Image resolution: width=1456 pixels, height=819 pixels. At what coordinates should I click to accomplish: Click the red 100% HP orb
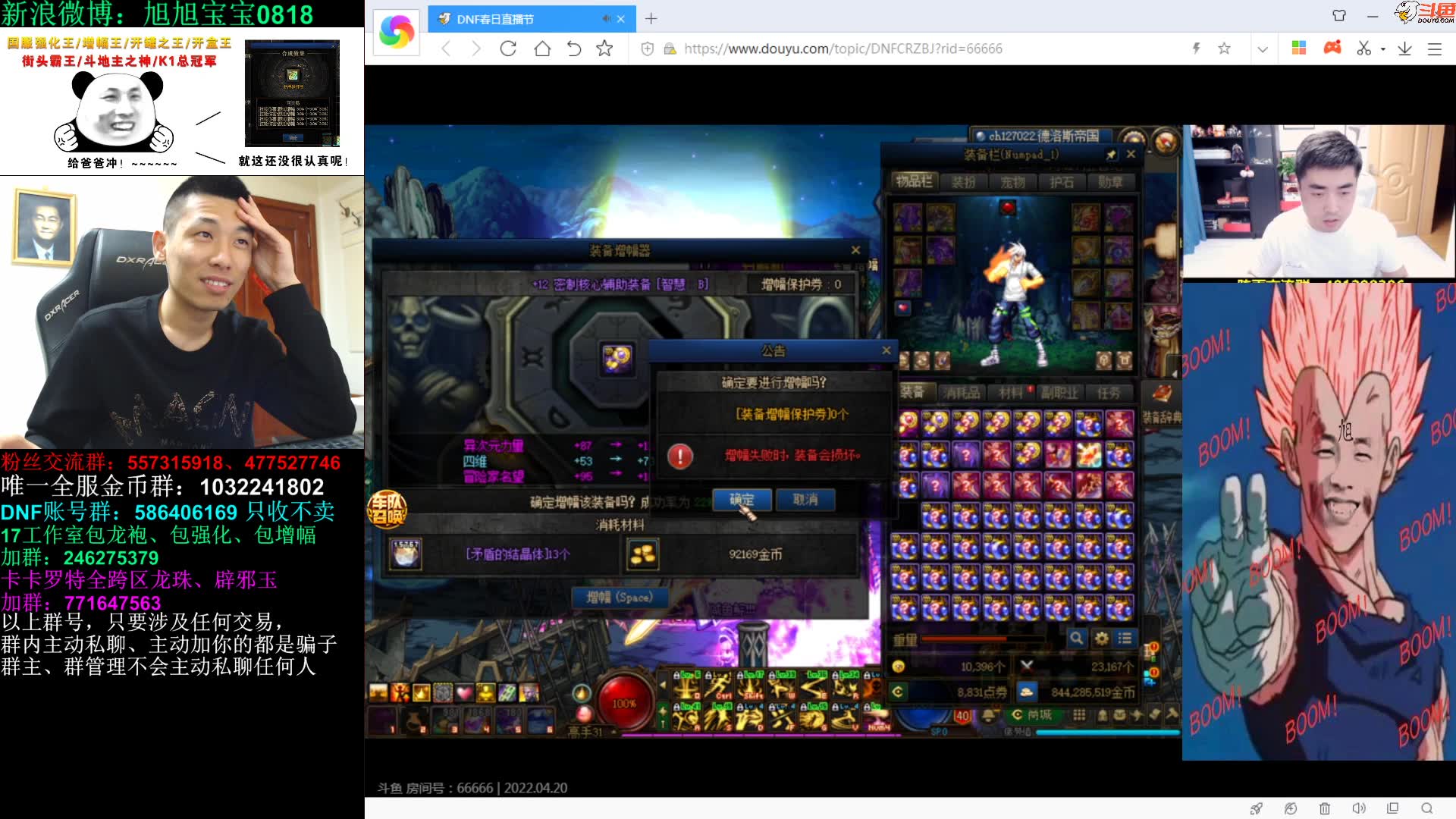point(625,702)
